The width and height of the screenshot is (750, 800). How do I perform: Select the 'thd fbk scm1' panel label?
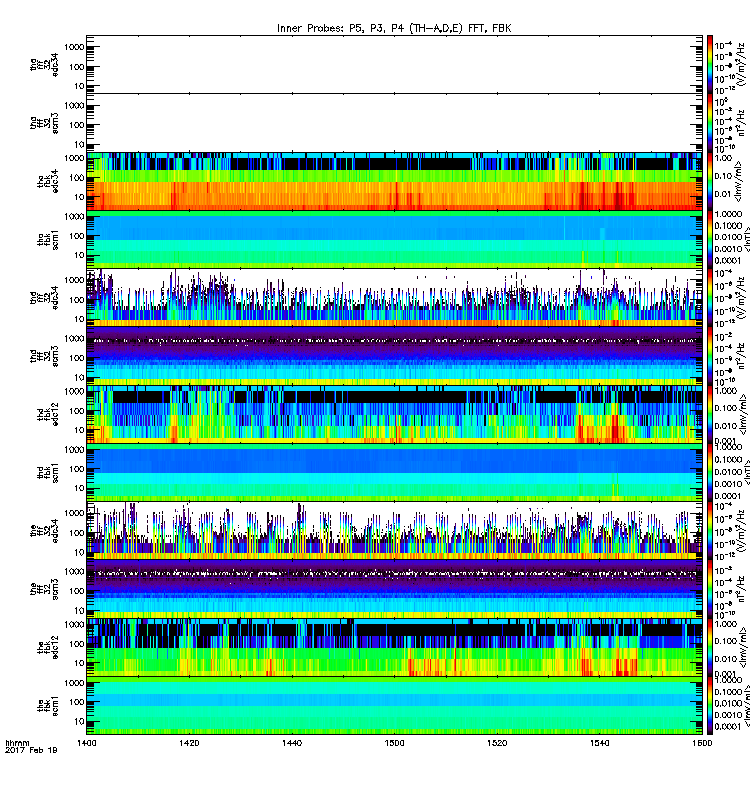pyautogui.click(x=48, y=472)
